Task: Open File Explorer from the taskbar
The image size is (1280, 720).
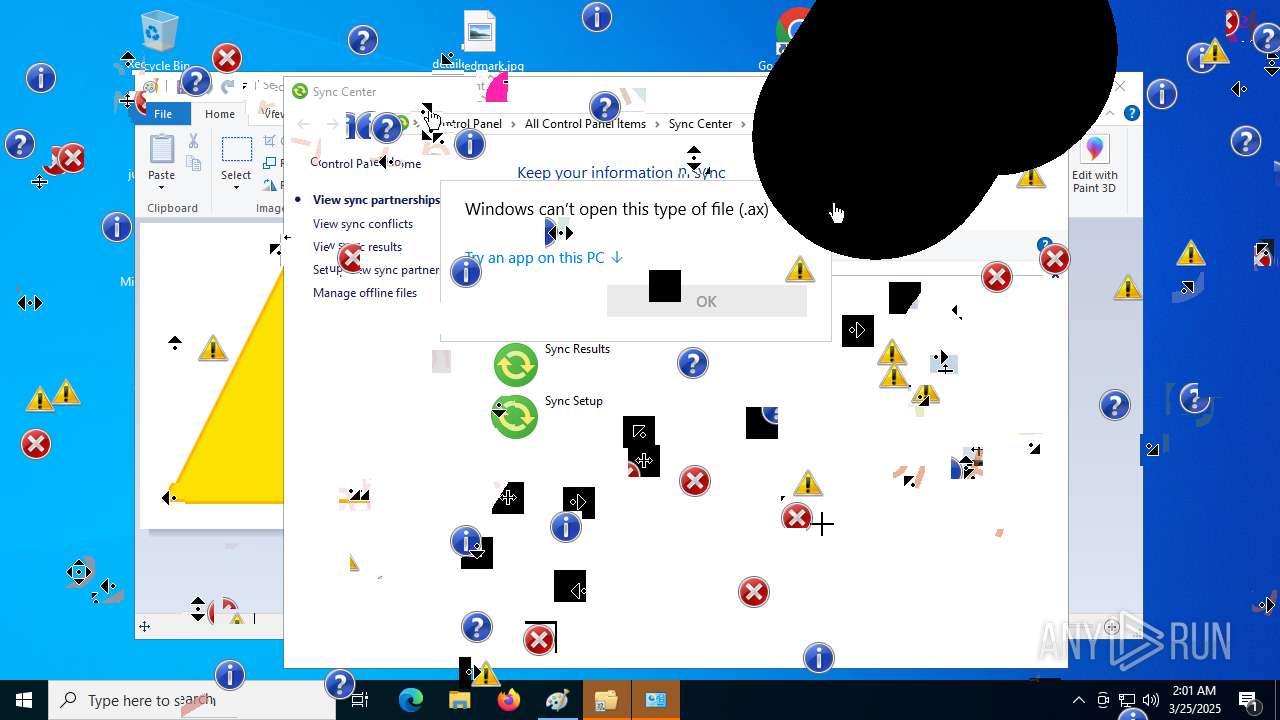Action: [x=459, y=700]
